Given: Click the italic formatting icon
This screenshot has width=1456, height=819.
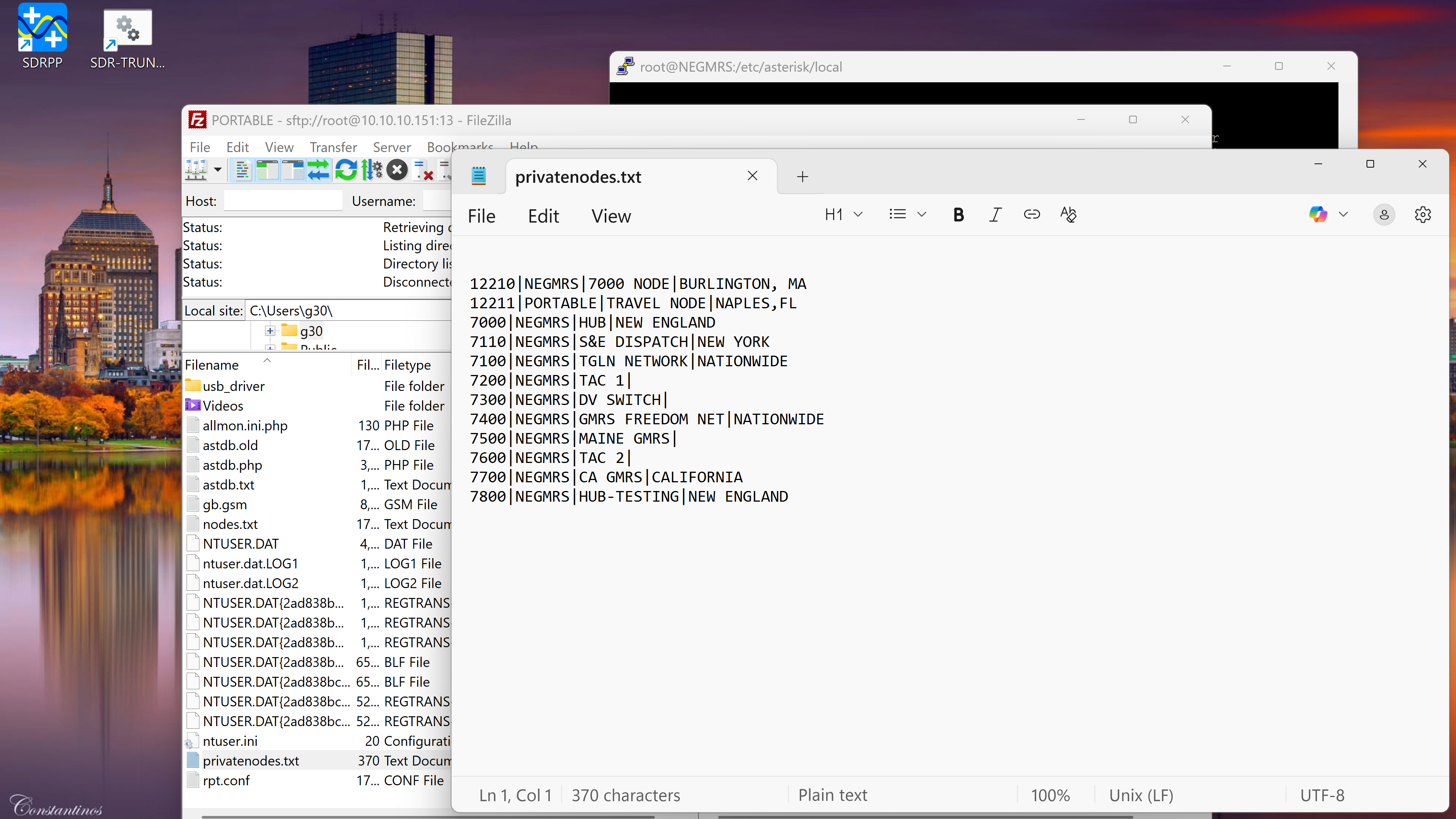Looking at the screenshot, I should tap(995, 215).
